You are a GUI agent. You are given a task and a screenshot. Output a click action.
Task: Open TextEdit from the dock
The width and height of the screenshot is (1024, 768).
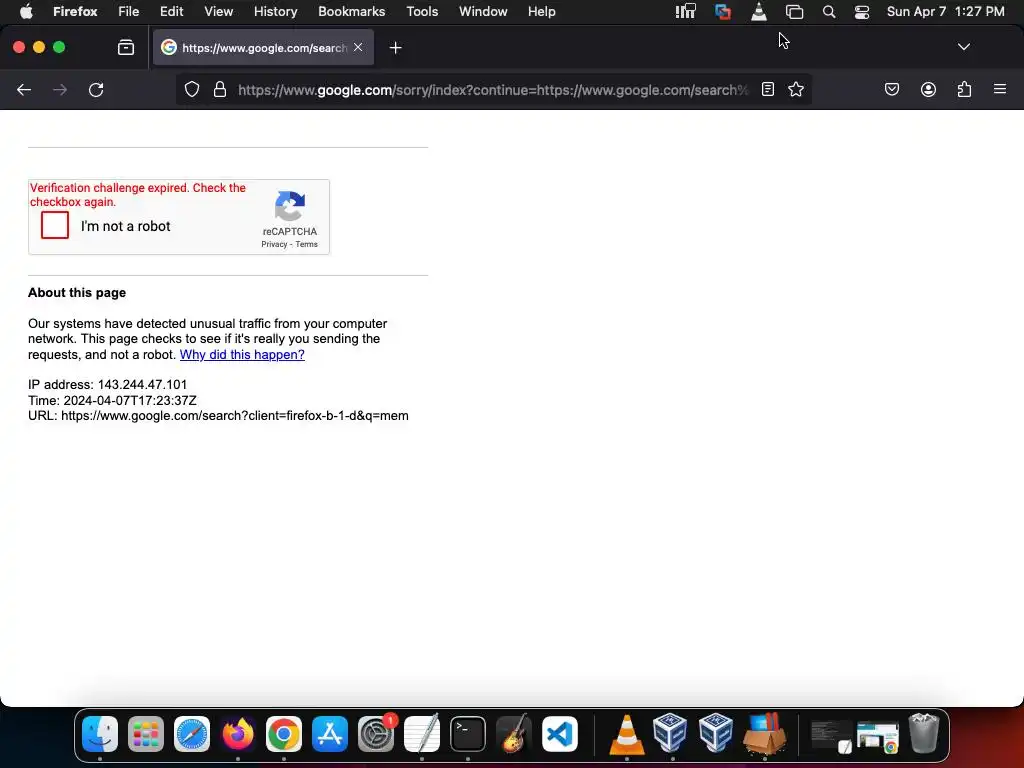[422, 734]
